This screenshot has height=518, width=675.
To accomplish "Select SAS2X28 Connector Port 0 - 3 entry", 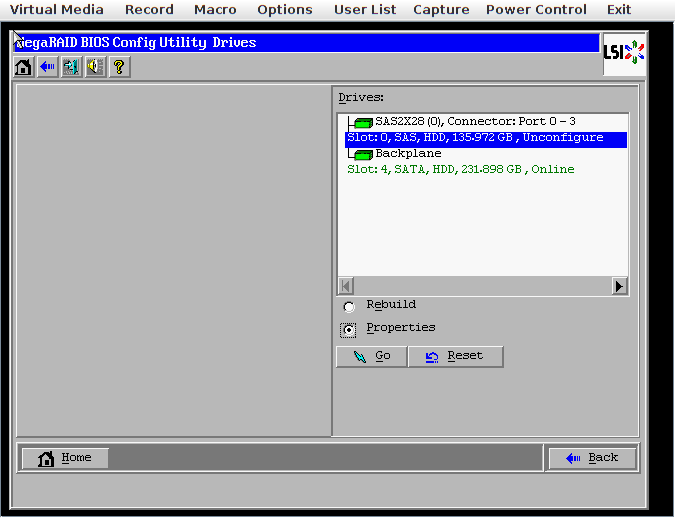I will tap(475, 121).
